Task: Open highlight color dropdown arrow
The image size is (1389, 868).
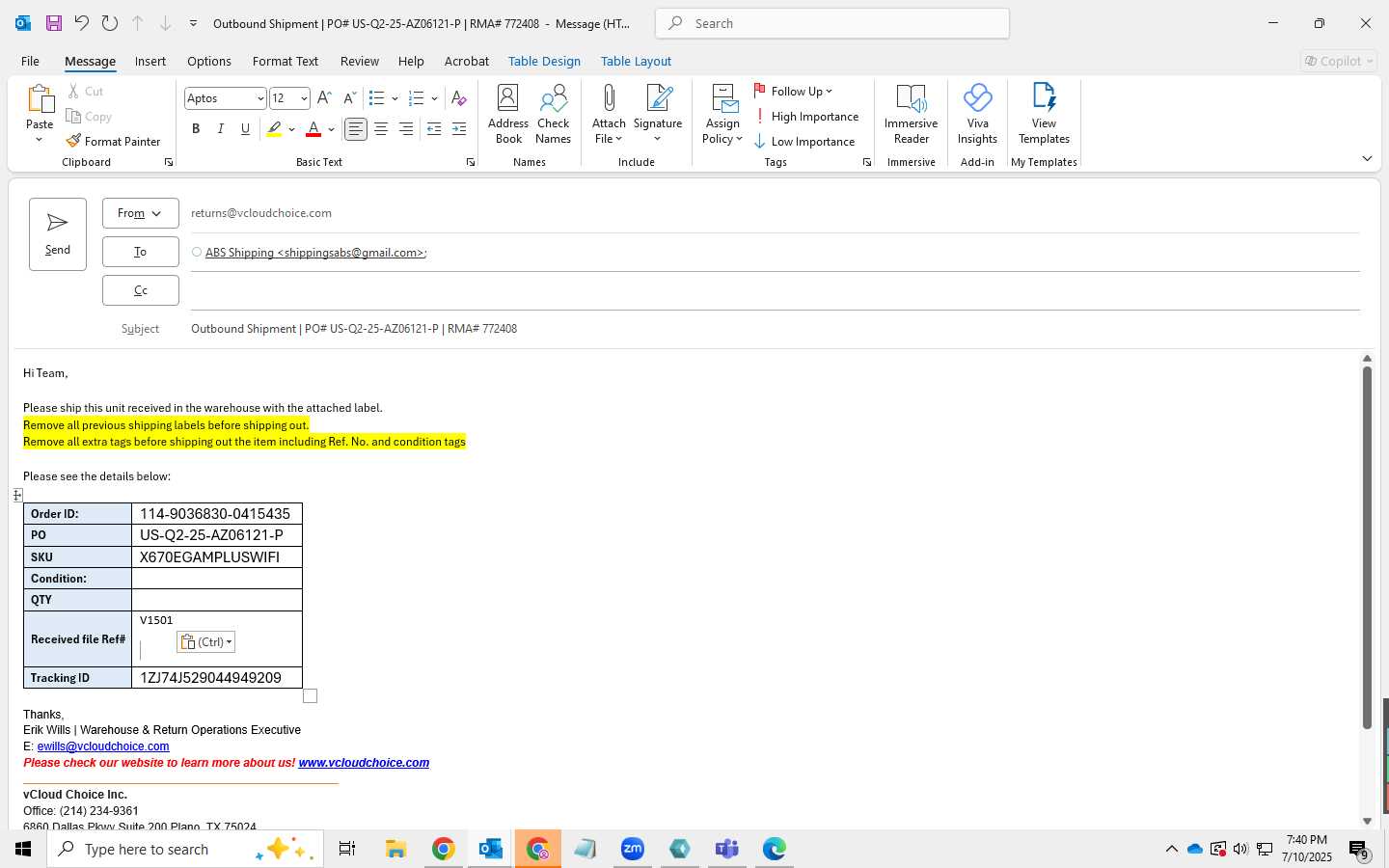Action: (x=291, y=129)
